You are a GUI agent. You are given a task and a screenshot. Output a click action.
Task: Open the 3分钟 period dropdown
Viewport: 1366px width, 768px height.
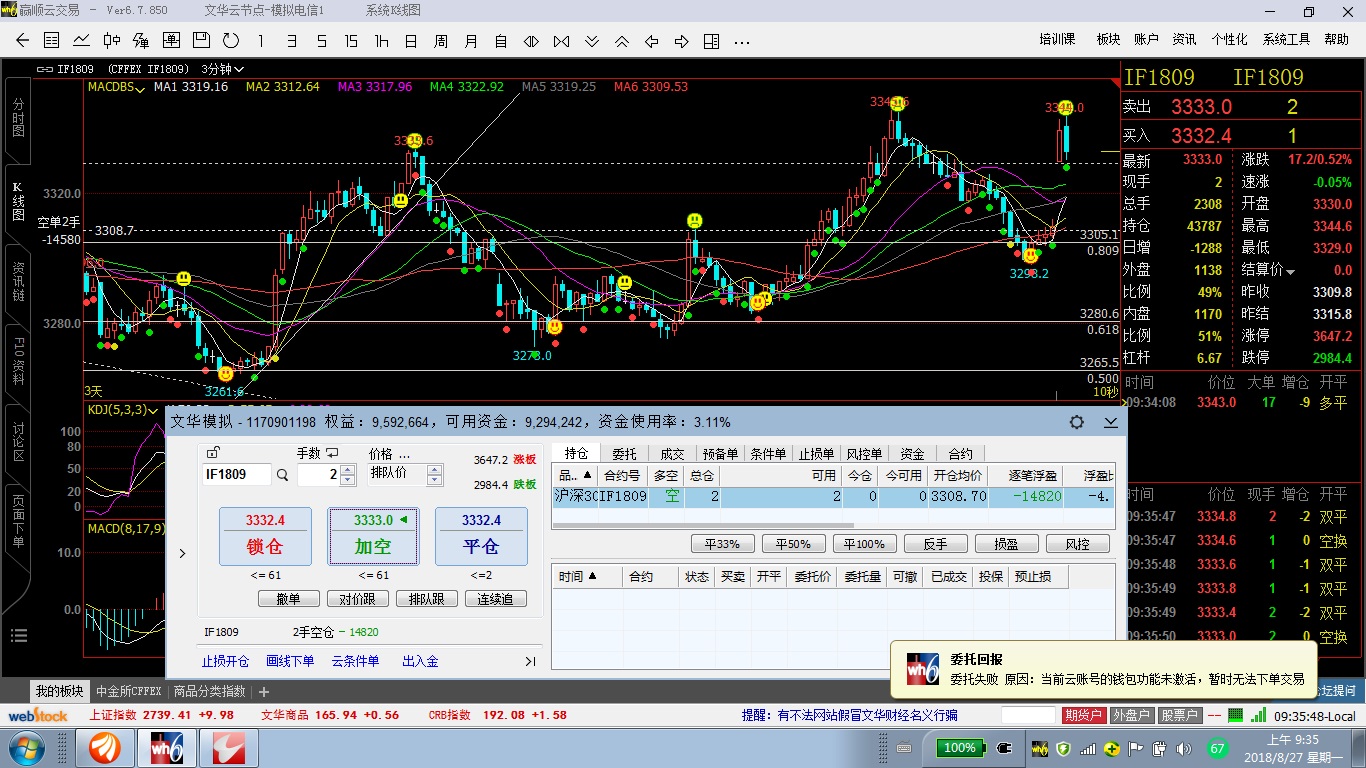click(x=222, y=69)
